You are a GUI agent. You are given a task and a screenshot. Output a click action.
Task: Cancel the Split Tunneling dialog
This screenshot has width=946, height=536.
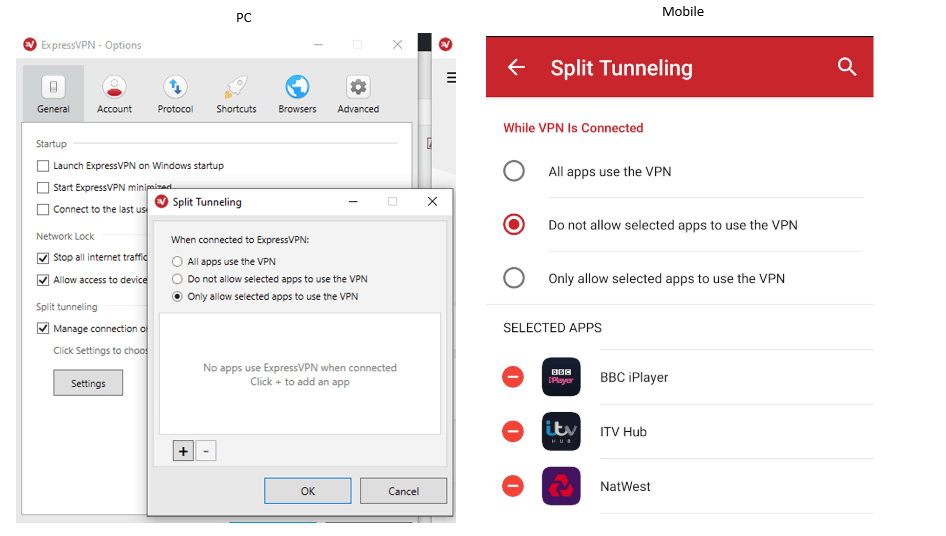403,491
